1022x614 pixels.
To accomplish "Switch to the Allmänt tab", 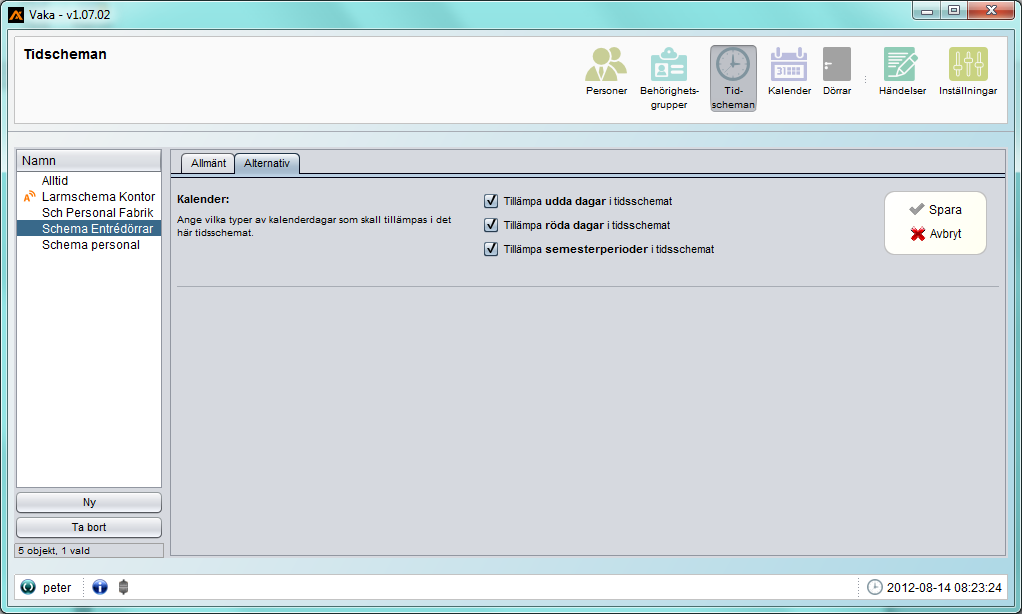I will (208, 164).
